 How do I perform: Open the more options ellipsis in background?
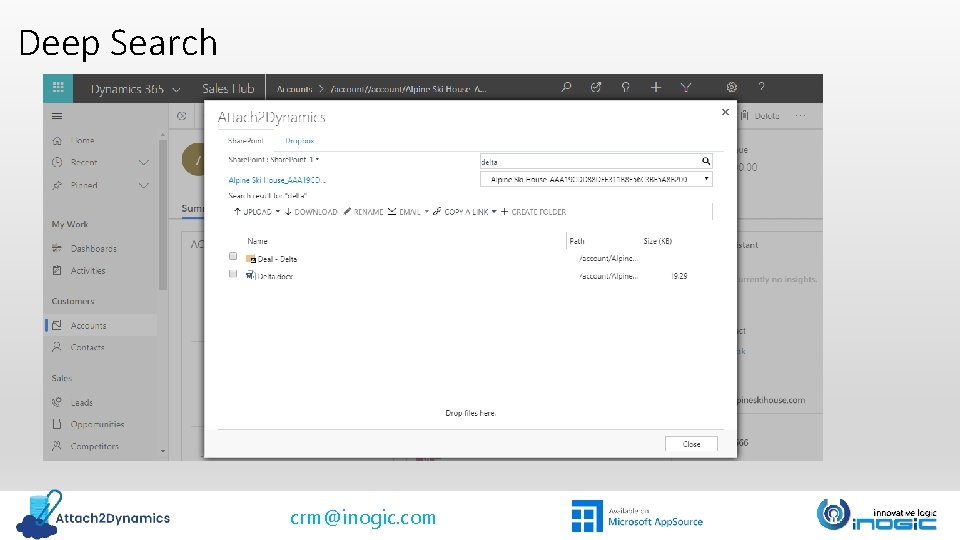click(x=800, y=116)
